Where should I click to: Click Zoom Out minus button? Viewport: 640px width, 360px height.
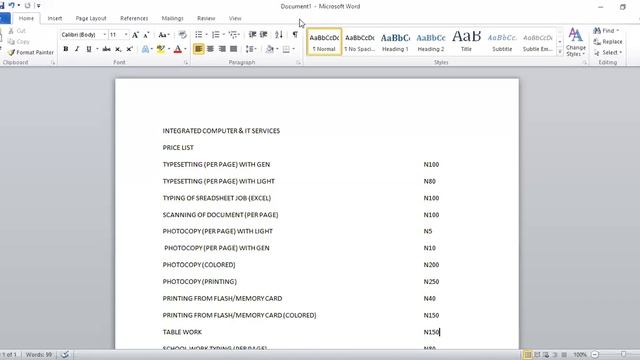pos(595,355)
